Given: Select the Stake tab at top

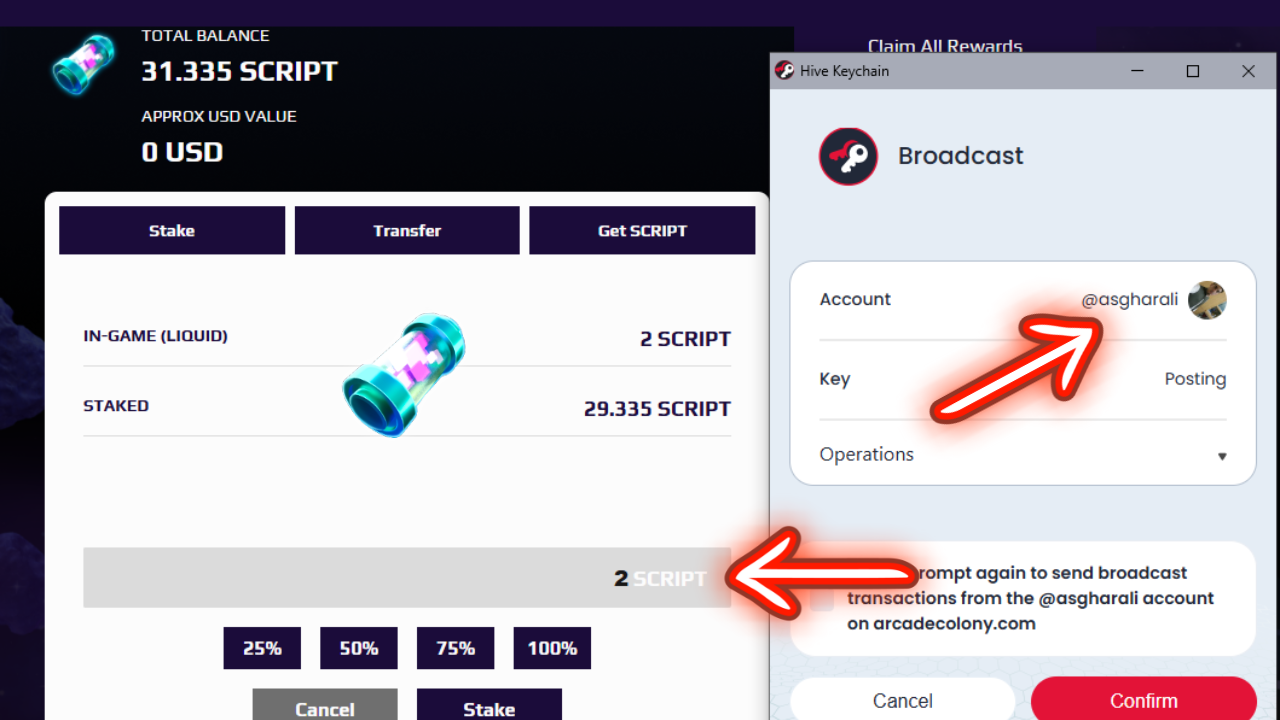Looking at the screenshot, I should point(172,231).
